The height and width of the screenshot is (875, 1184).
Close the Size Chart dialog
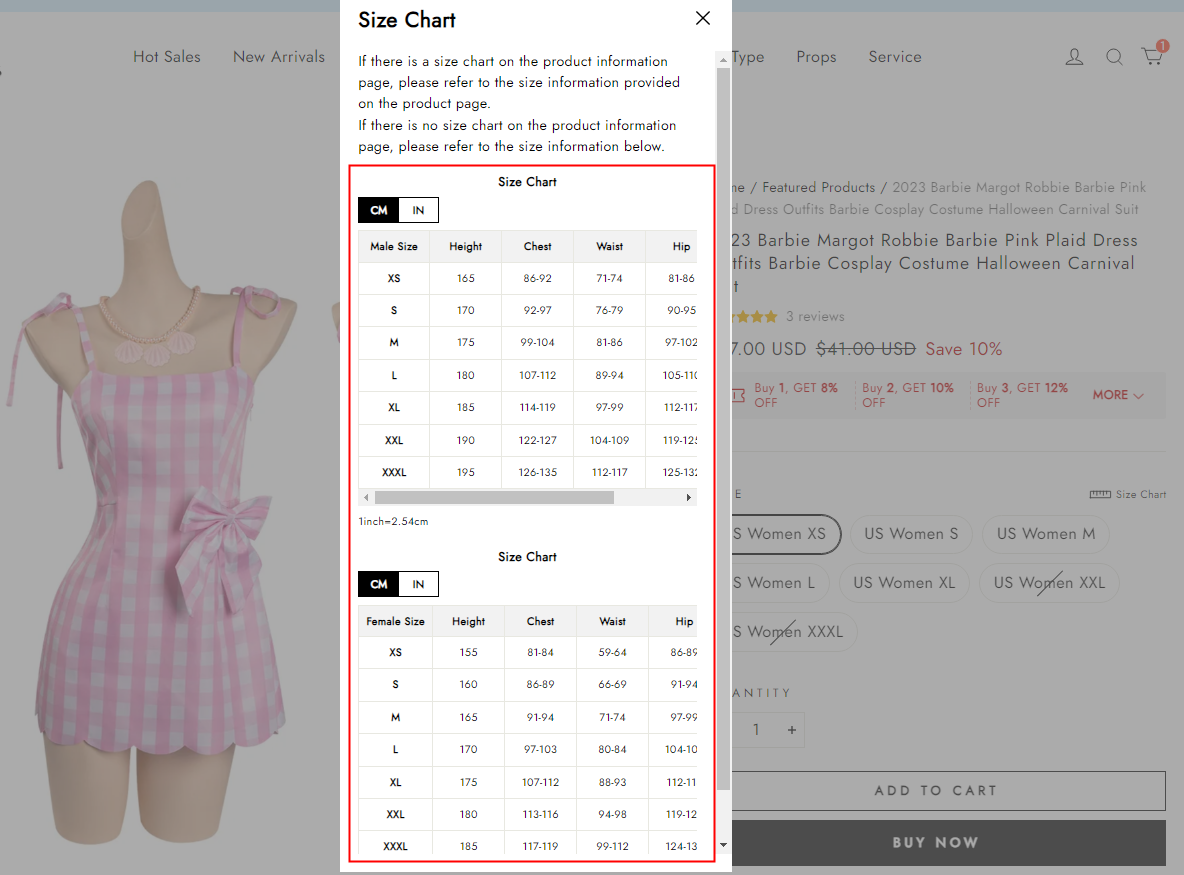[703, 19]
